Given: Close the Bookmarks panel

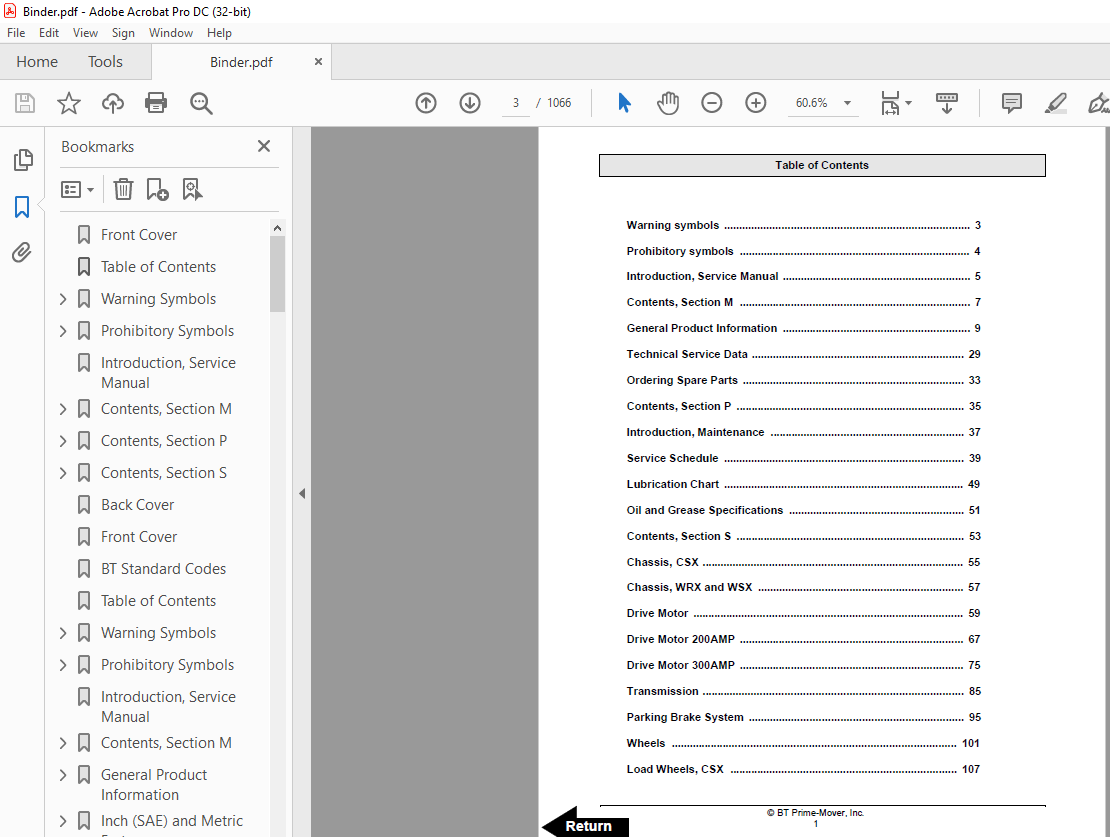Looking at the screenshot, I should pos(264,147).
